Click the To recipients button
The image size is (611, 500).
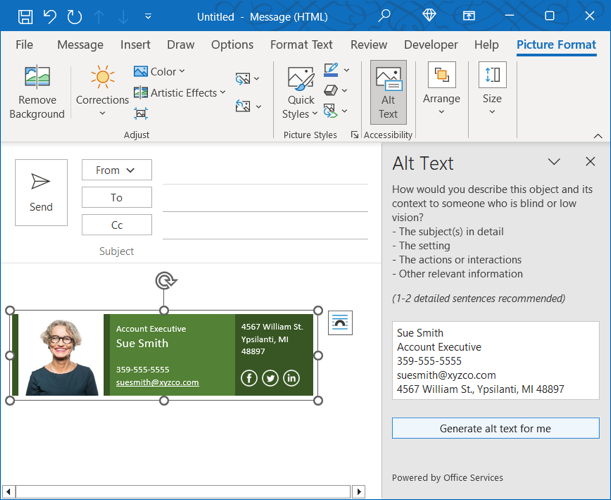click(116, 198)
